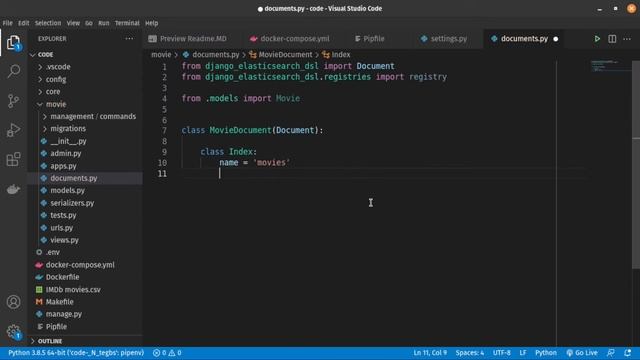640x360 pixels.
Task: Click the Go Live status bar button
Action: click(582, 353)
